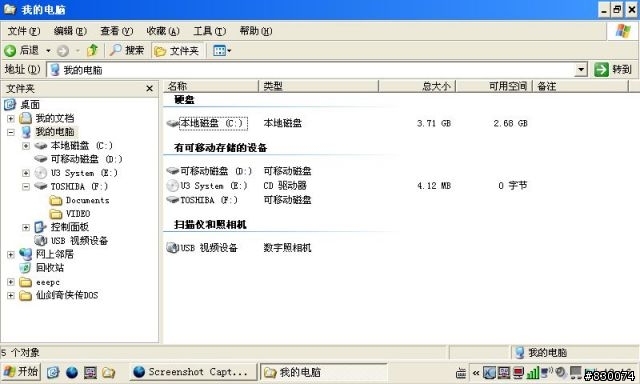The height and width of the screenshot is (384, 640).
Task: Sort by the 类型 column header
Action: (319, 86)
